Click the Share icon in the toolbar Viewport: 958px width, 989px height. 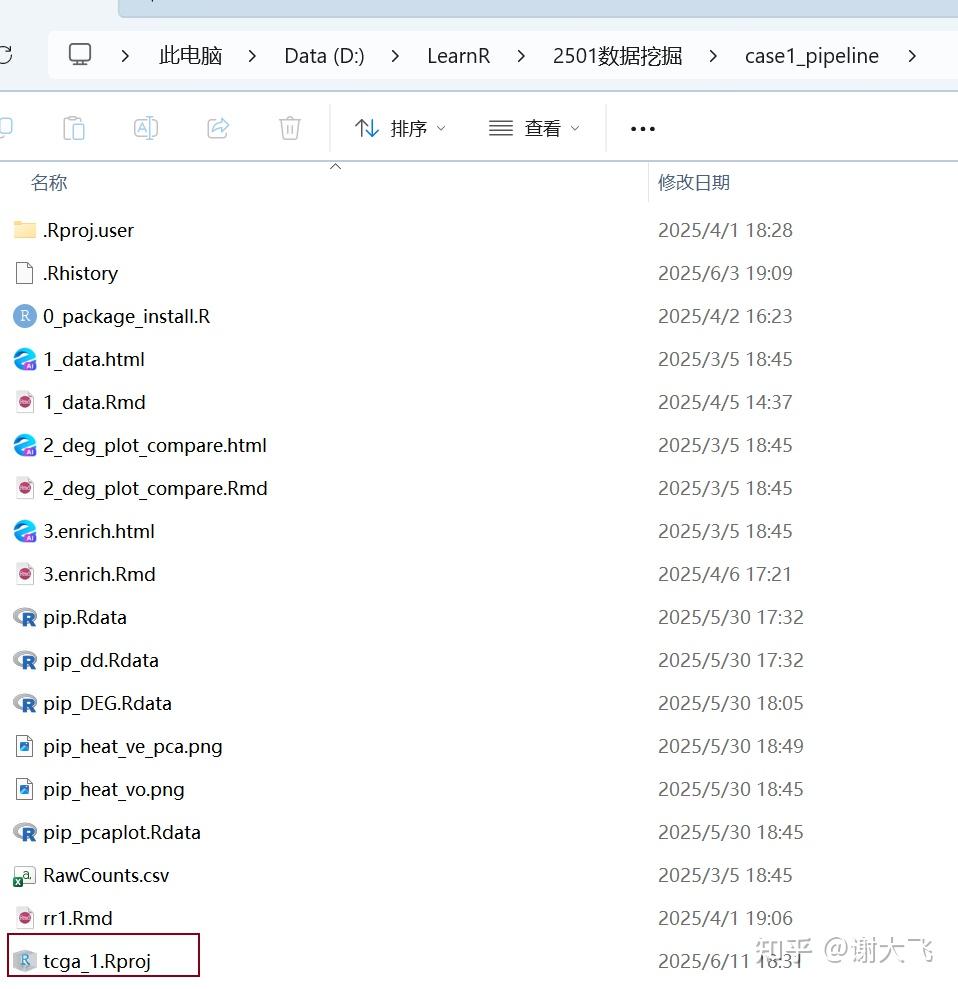click(x=218, y=128)
